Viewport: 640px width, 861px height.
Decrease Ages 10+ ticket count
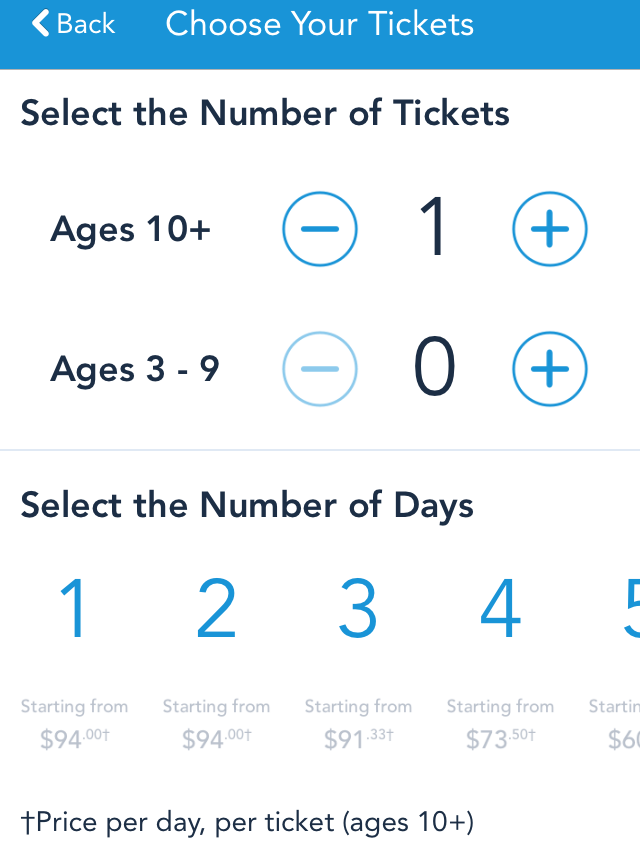click(x=319, y=229)
